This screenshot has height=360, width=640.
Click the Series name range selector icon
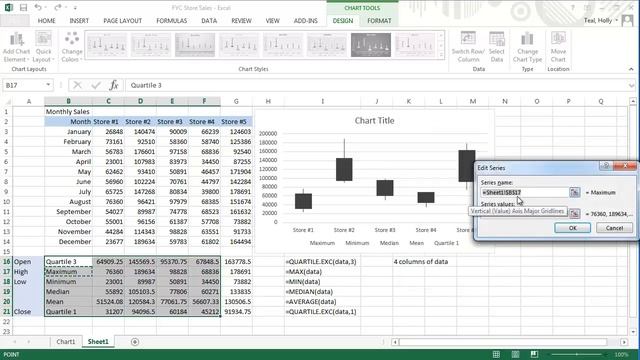click(x=575, y=192)
